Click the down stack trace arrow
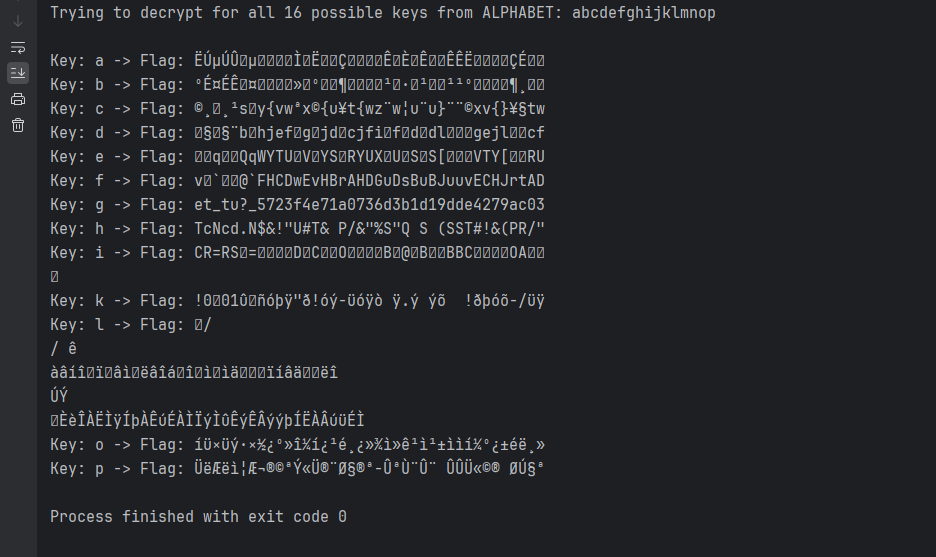Viewport: 936px width, 557px height. tap(18, 21)
